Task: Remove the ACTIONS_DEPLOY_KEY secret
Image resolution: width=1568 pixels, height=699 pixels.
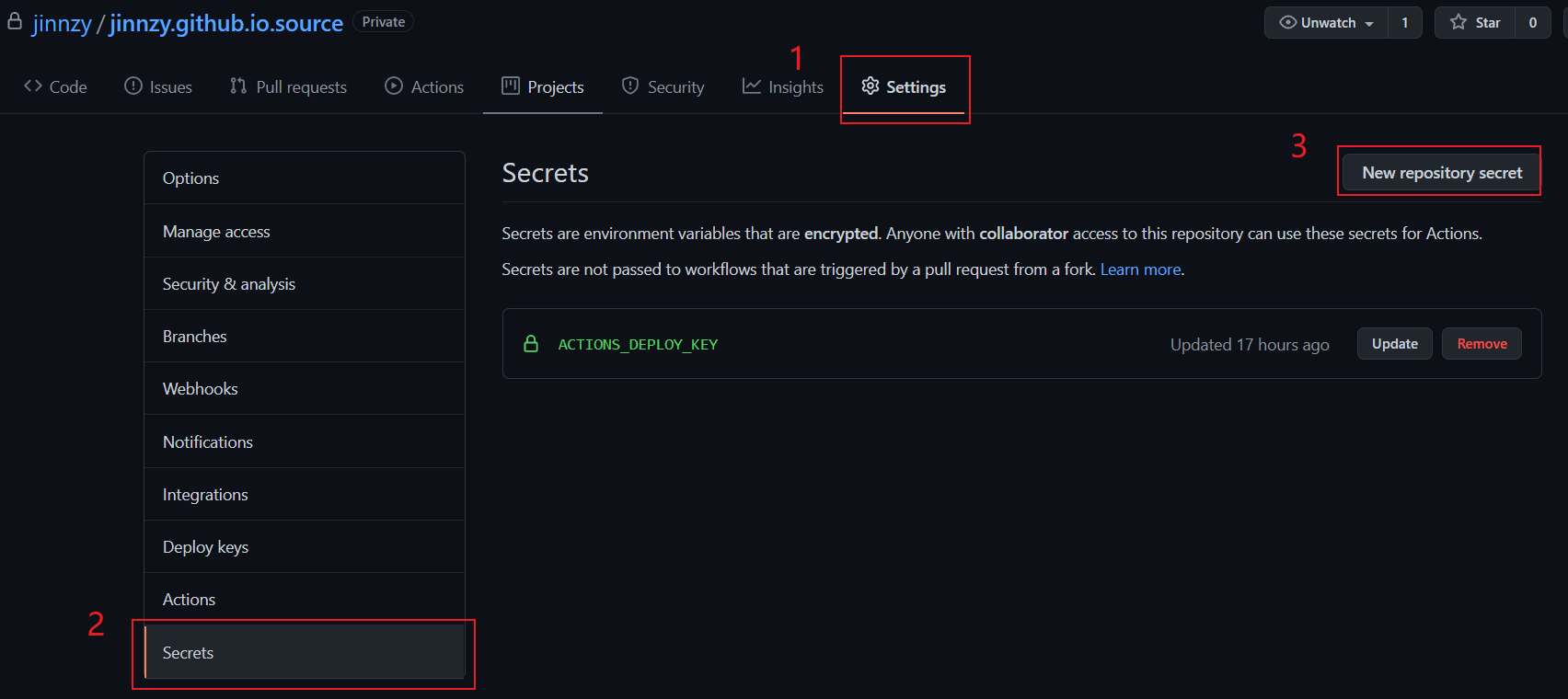Action: [x=1482, y=344]
